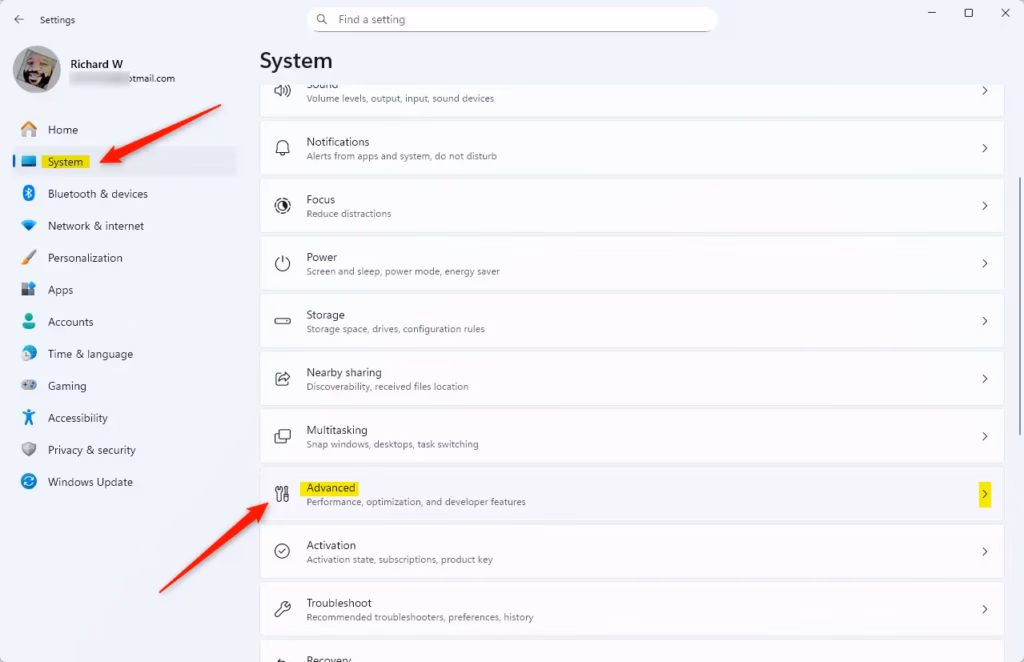The image size is (1024, 662).
Task: Click the Storage drive icon
Action: 282,321
